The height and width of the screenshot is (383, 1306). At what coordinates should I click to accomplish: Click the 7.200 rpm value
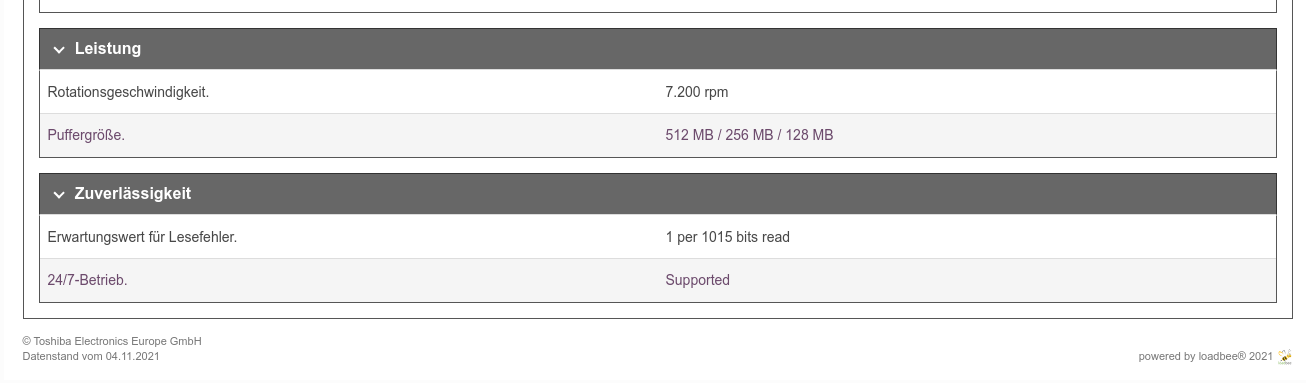tap(697, 92)
